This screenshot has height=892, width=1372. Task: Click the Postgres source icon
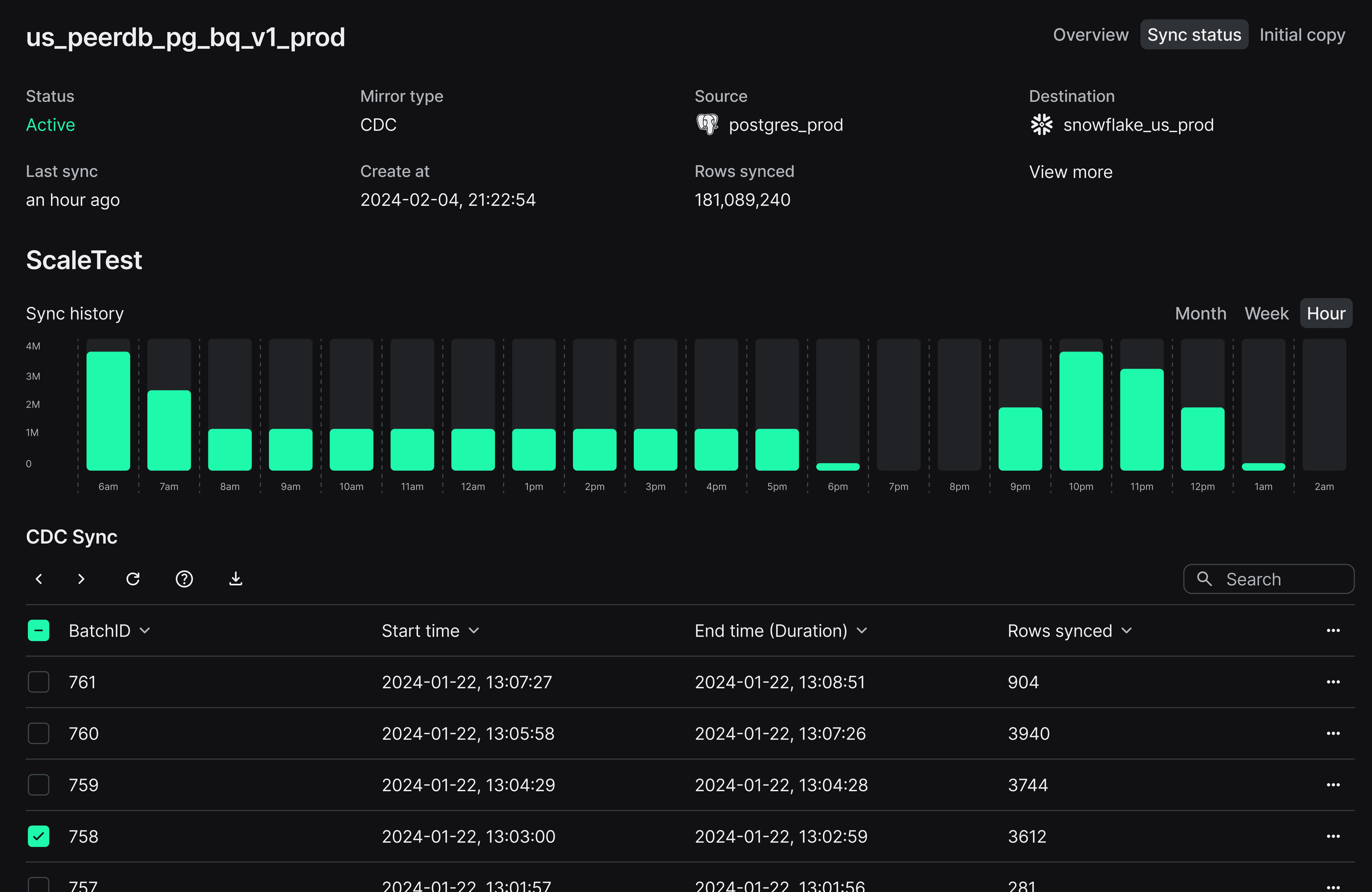click(707, 124)
